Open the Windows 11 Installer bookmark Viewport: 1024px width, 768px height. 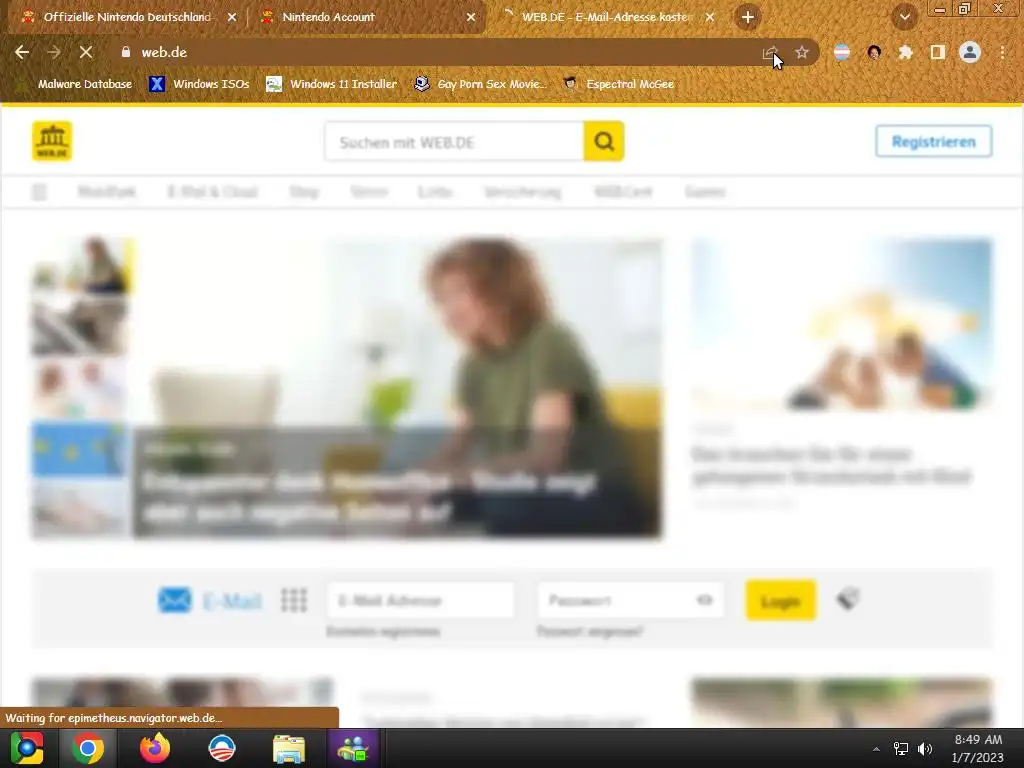pyautogui.click(x=332, y=84)
